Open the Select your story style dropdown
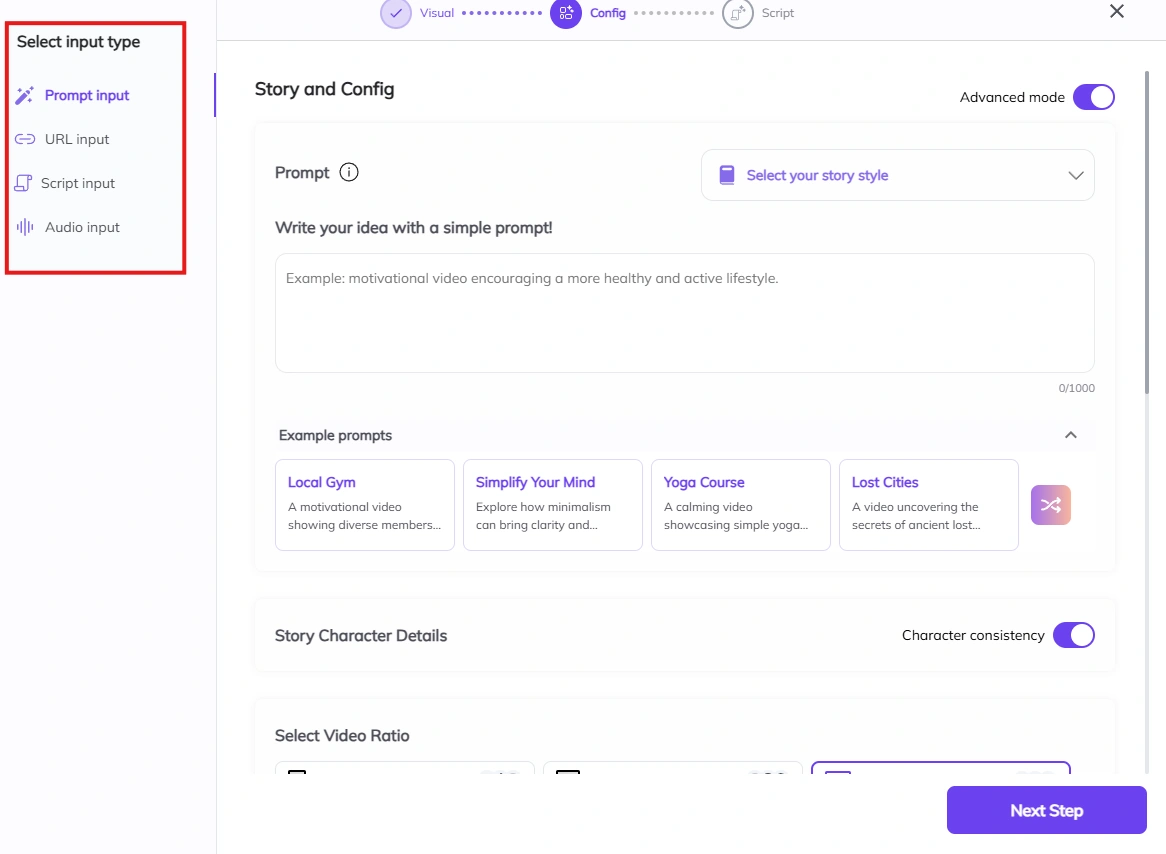The image size is (1166, 854). pos(898,176)
